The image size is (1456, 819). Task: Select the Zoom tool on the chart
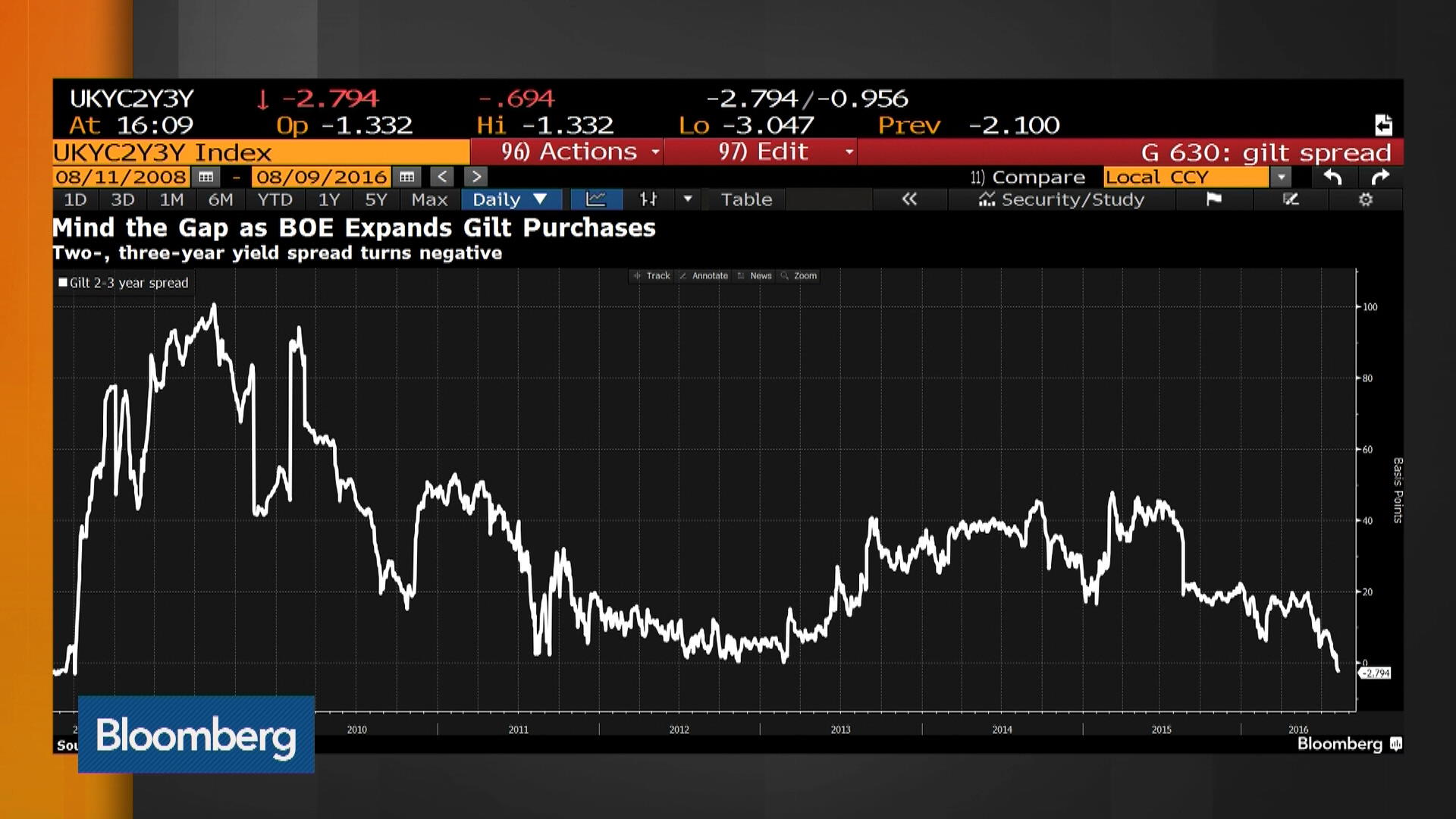pyautogui.click(x=799, y=275)
